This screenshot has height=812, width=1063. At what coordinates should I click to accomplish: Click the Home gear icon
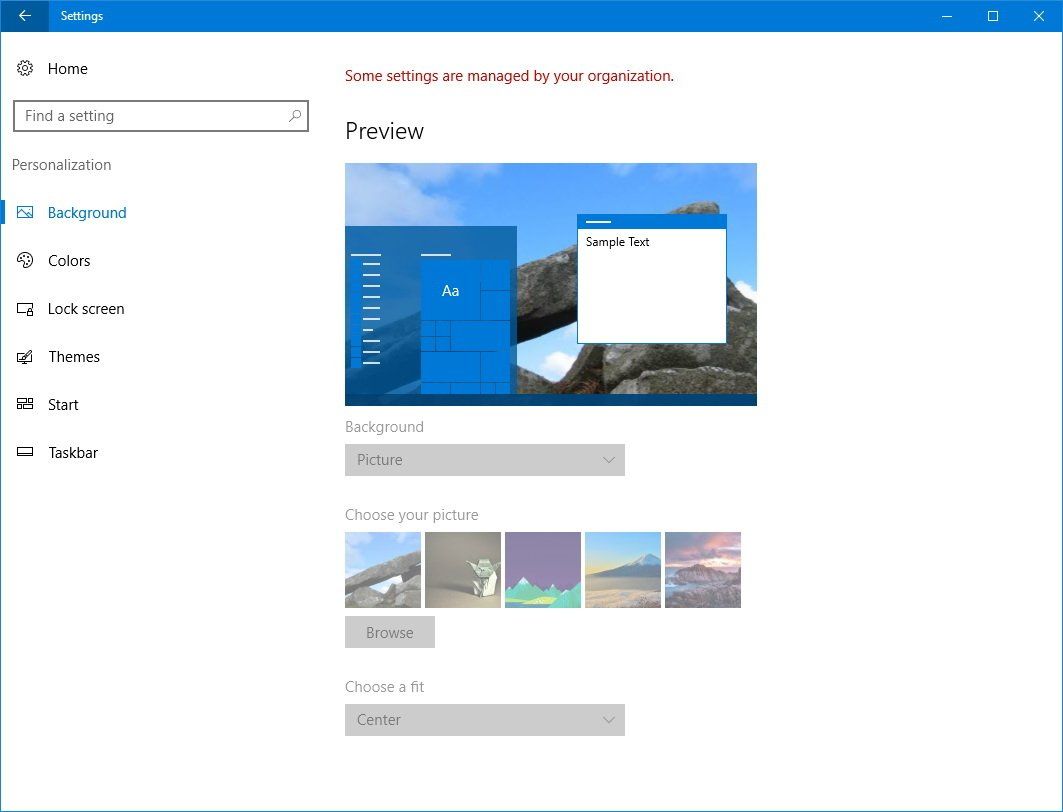click(24, 68)
